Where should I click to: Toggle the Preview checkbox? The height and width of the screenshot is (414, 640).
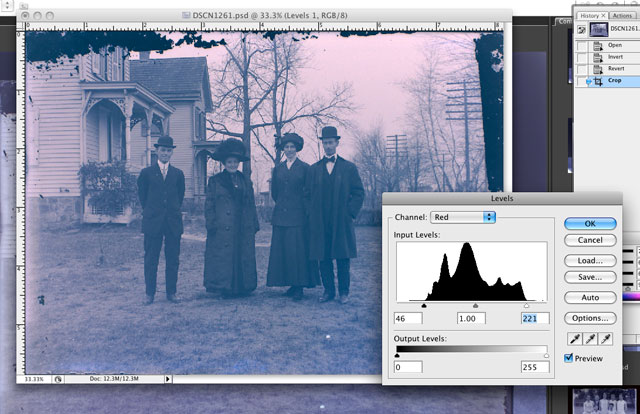coord(569,358)
